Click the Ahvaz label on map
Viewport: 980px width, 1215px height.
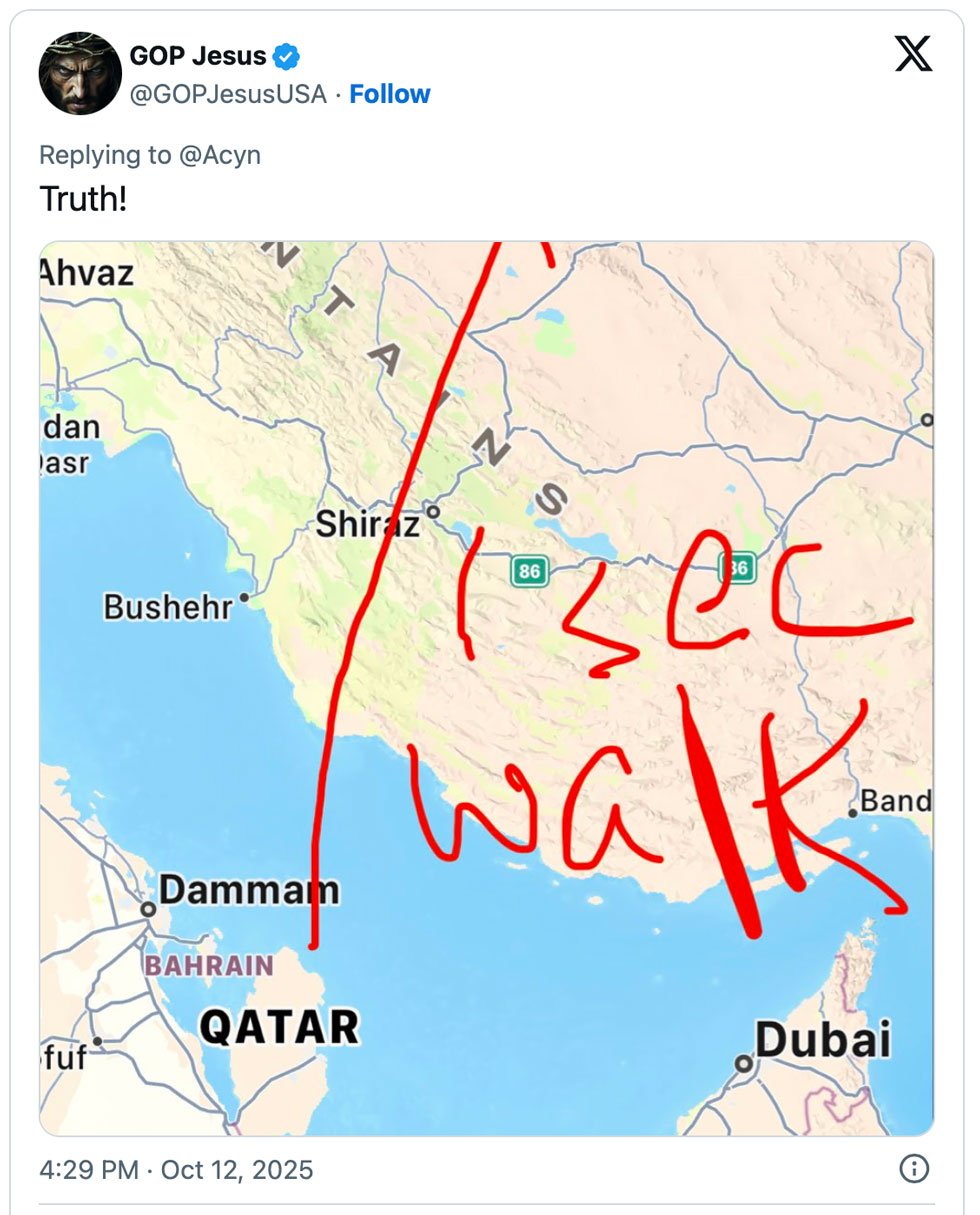point(87,272)
